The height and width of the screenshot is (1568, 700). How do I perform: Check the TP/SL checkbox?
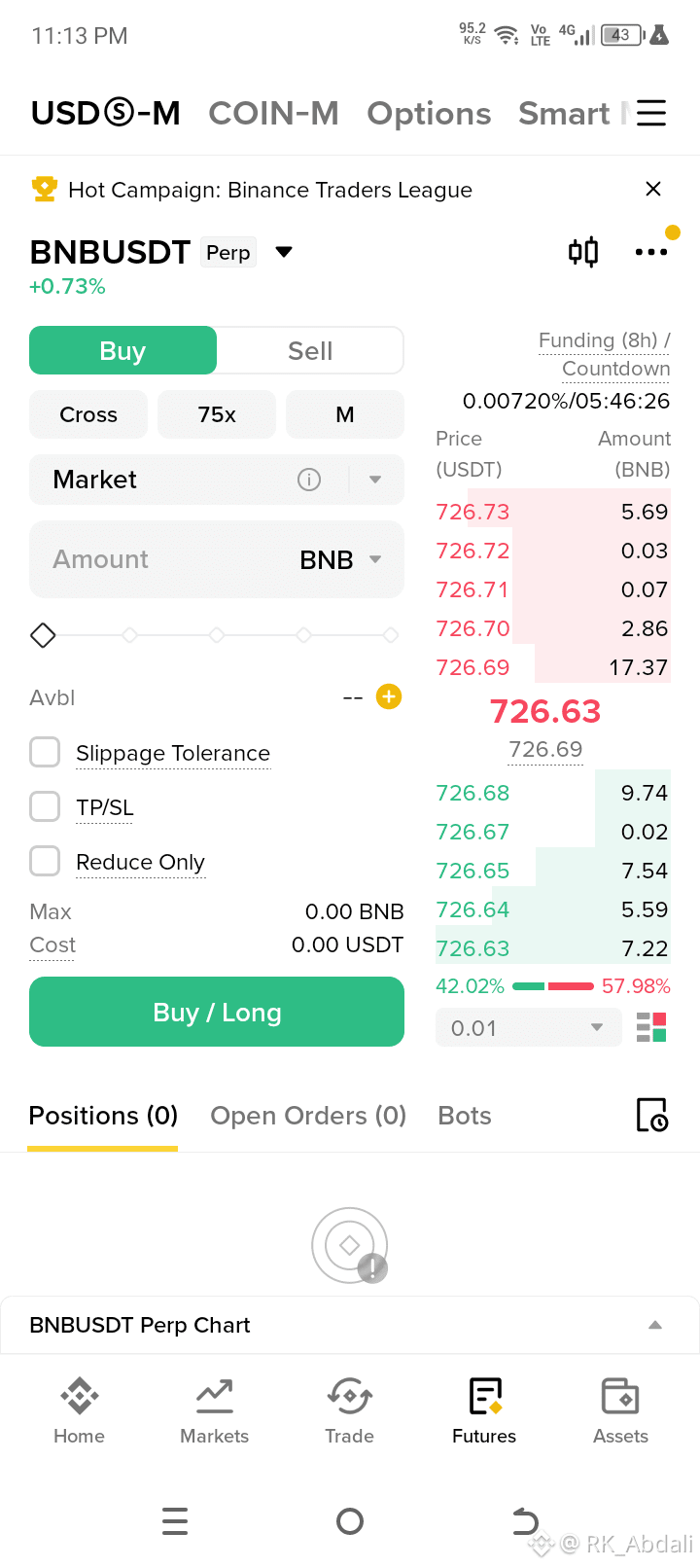click(x=45, y=806)
